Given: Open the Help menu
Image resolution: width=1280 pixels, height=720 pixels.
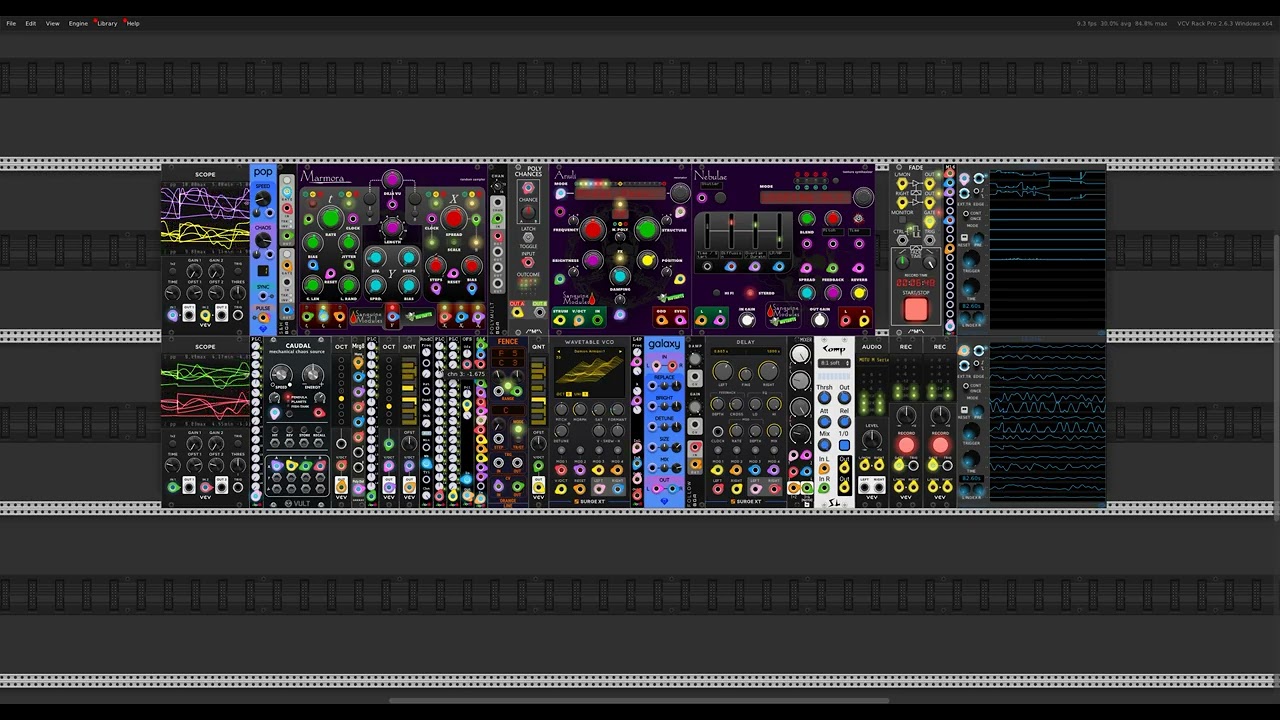Looking at the screenshot, I should (x=133, y=23).
